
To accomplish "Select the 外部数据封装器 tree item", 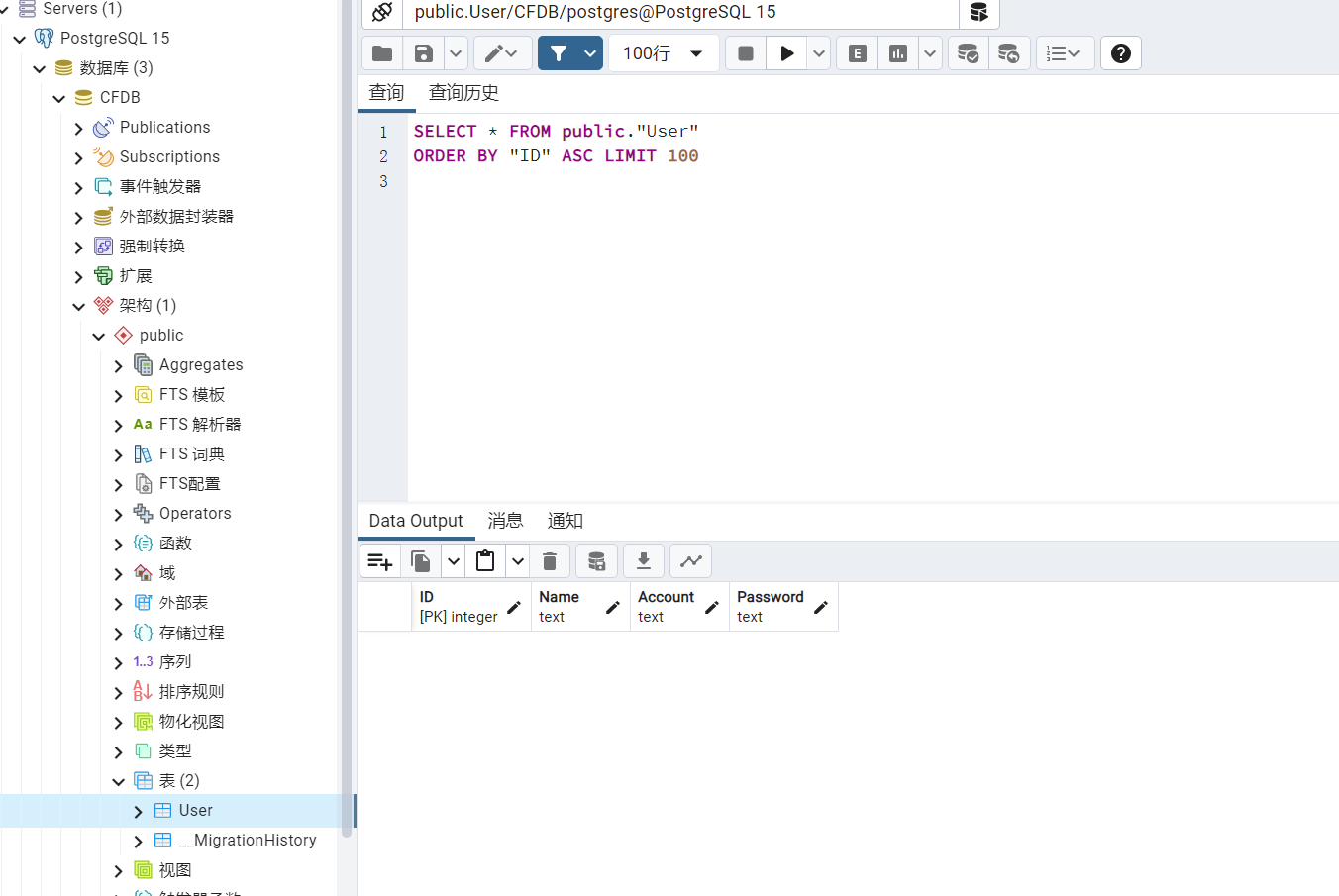I will (176, 216).
